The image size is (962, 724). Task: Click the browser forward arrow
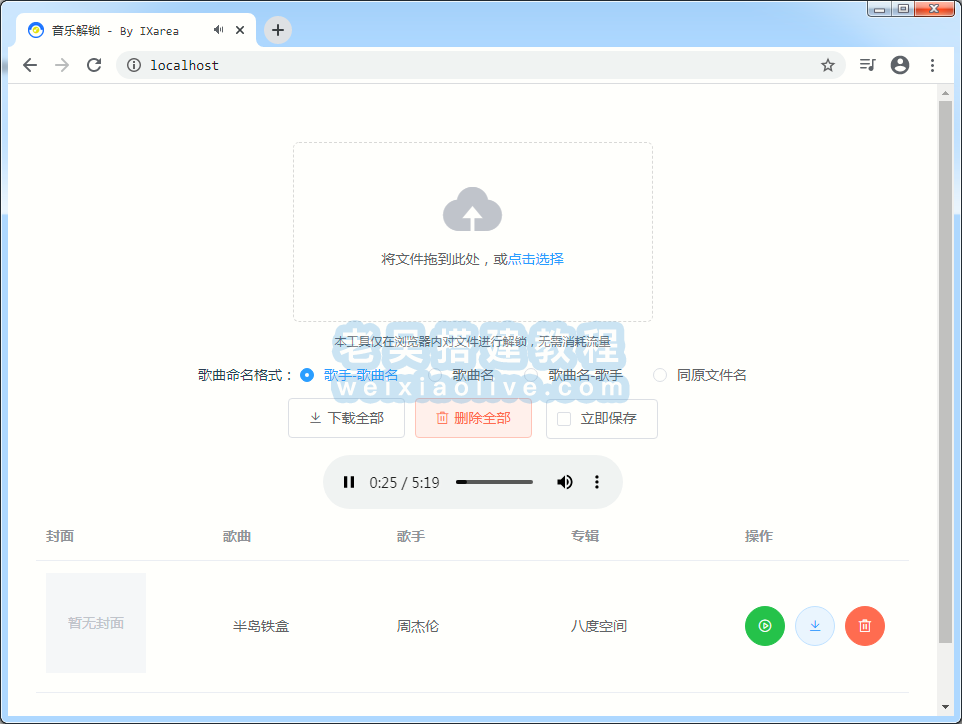pyautogui.click(x=62, y=65)
